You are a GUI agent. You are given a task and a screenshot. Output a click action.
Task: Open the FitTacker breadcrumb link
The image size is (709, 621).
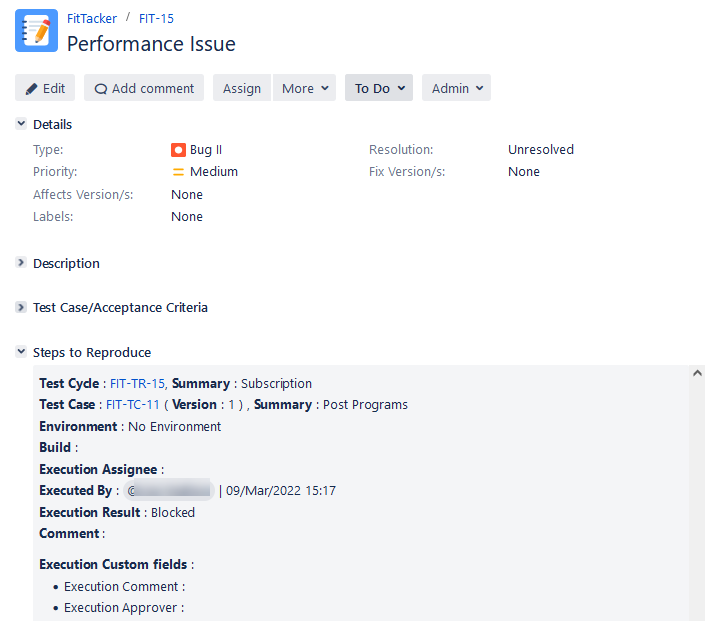pyautogui.click(x=92, y=19)
